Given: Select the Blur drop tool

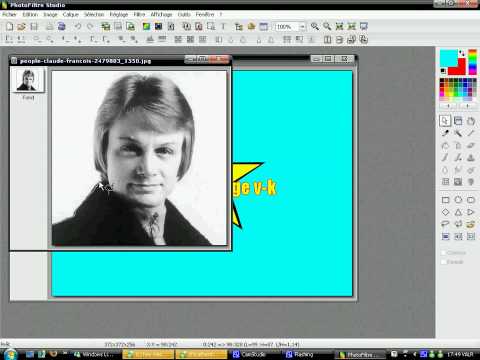Looking at the screenshot, I should (x=445, y=170).
